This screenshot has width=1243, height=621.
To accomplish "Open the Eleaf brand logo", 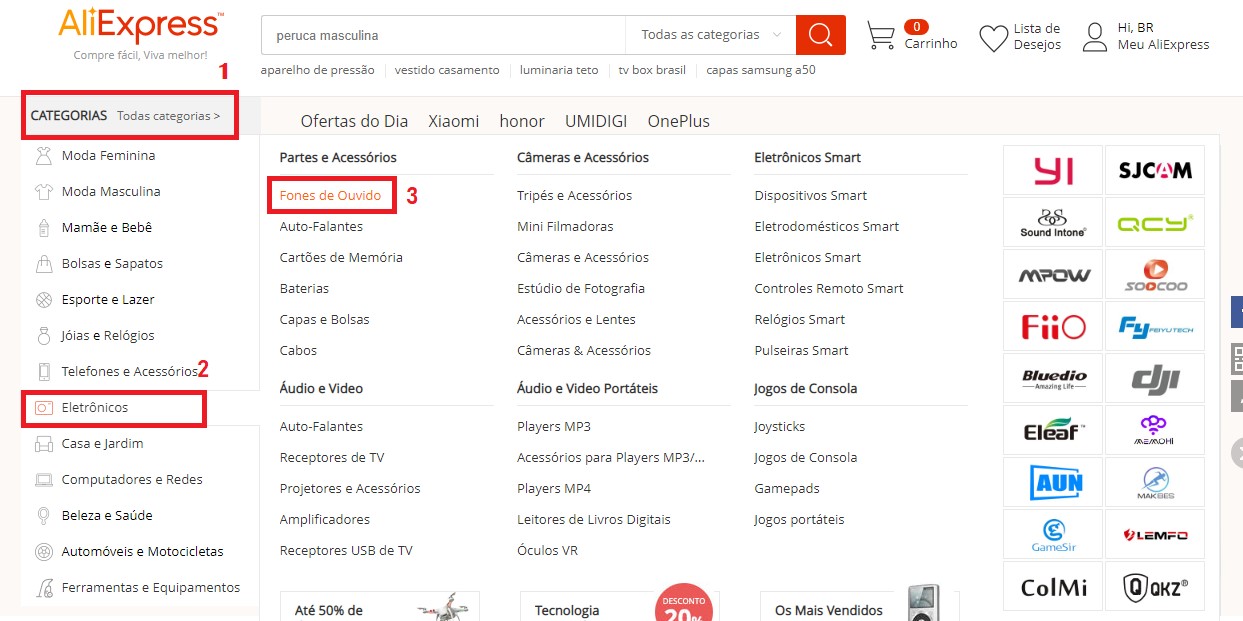I will pos(1053,430).
